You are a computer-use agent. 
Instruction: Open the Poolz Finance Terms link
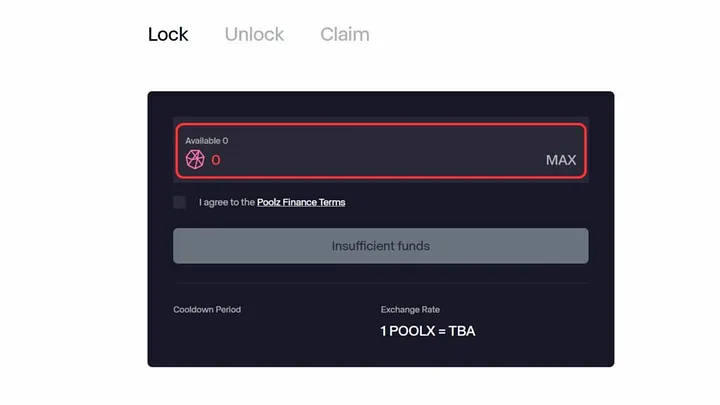[301, 202]
